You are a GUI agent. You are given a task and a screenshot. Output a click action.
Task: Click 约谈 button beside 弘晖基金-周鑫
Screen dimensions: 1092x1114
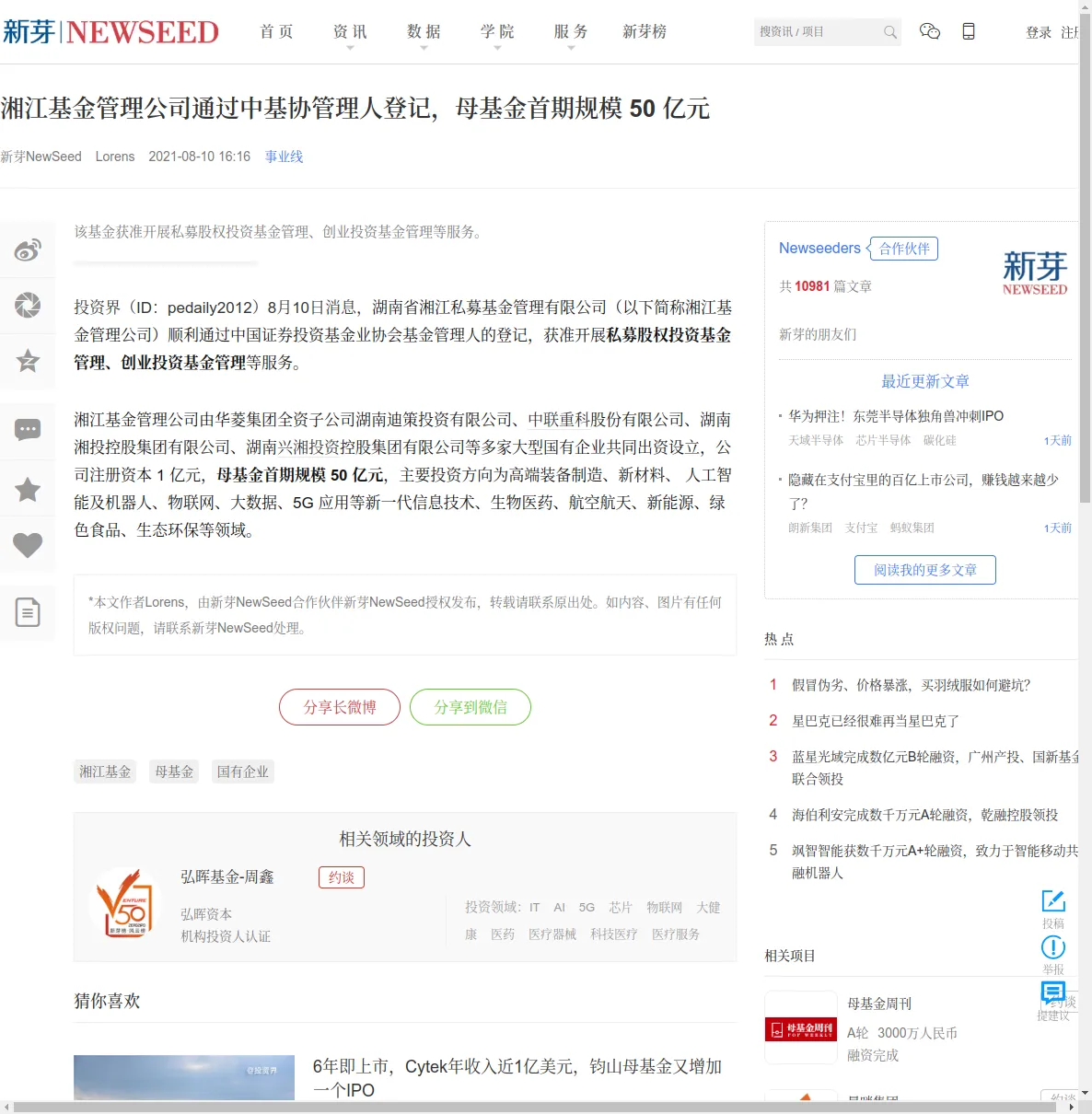coord(342,877)
